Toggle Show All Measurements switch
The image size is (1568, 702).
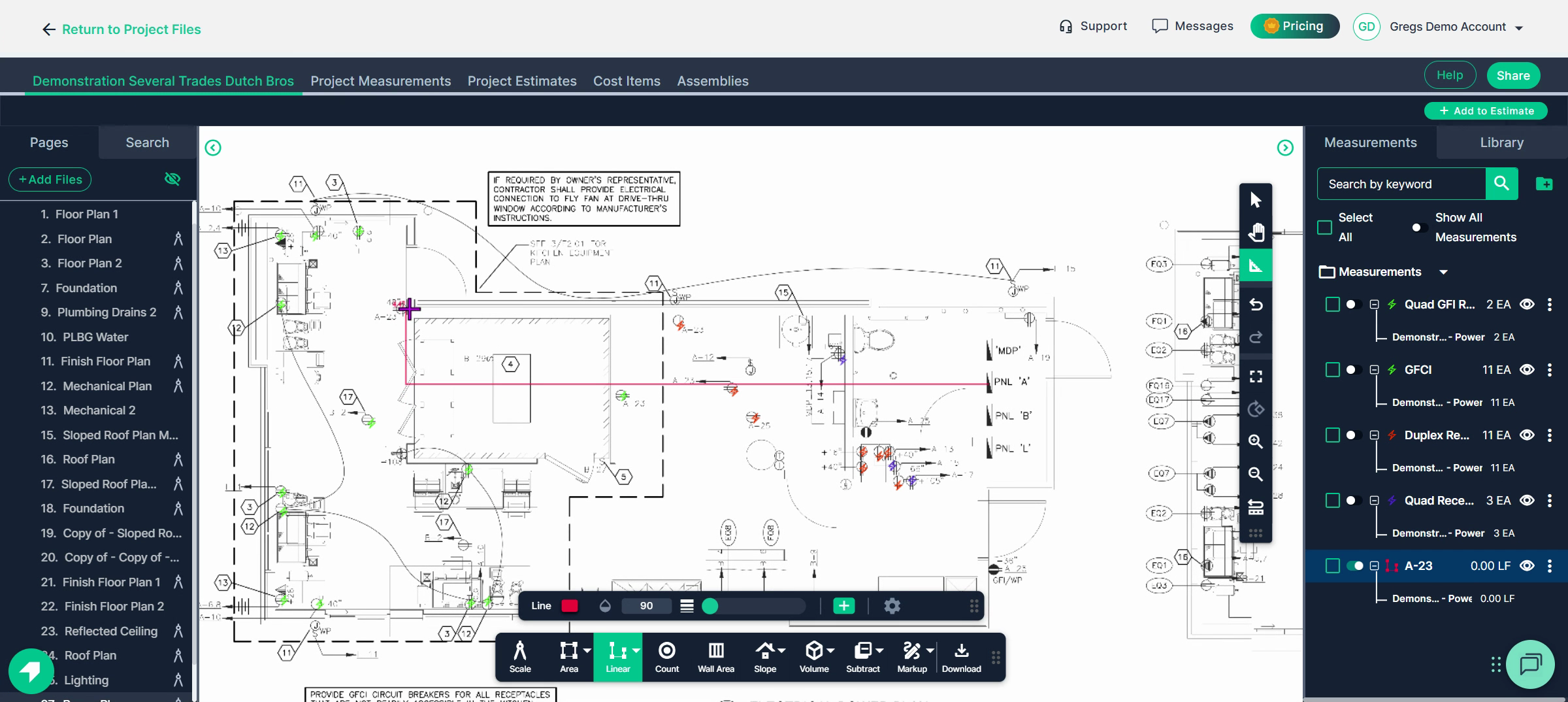1417,227
